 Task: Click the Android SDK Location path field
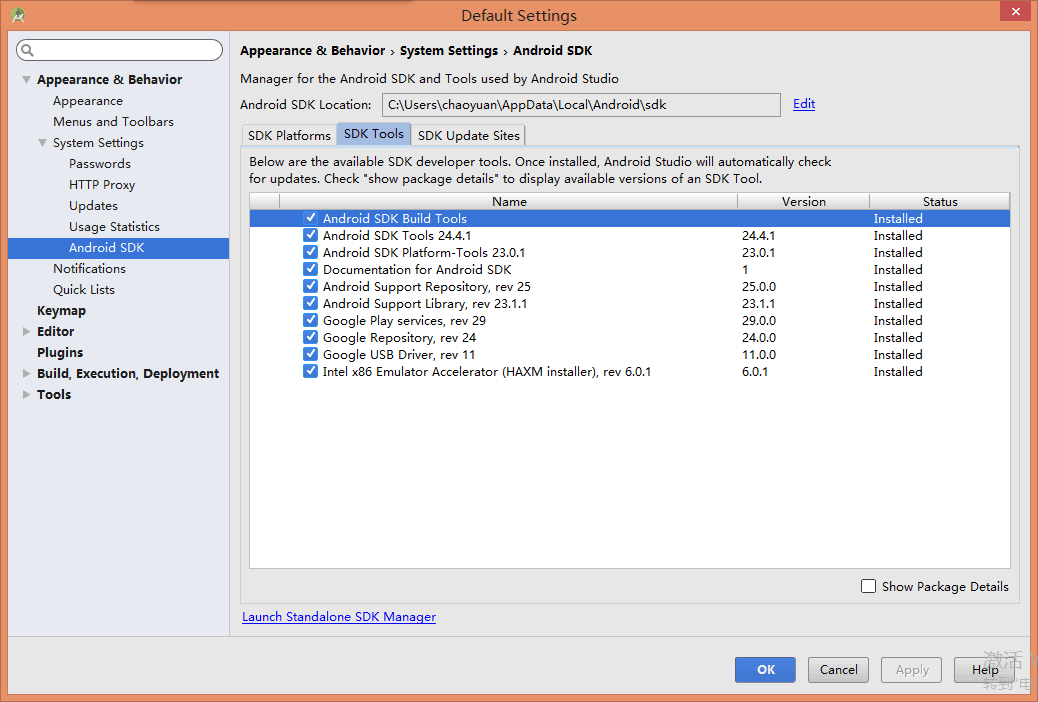coord(581,105)
